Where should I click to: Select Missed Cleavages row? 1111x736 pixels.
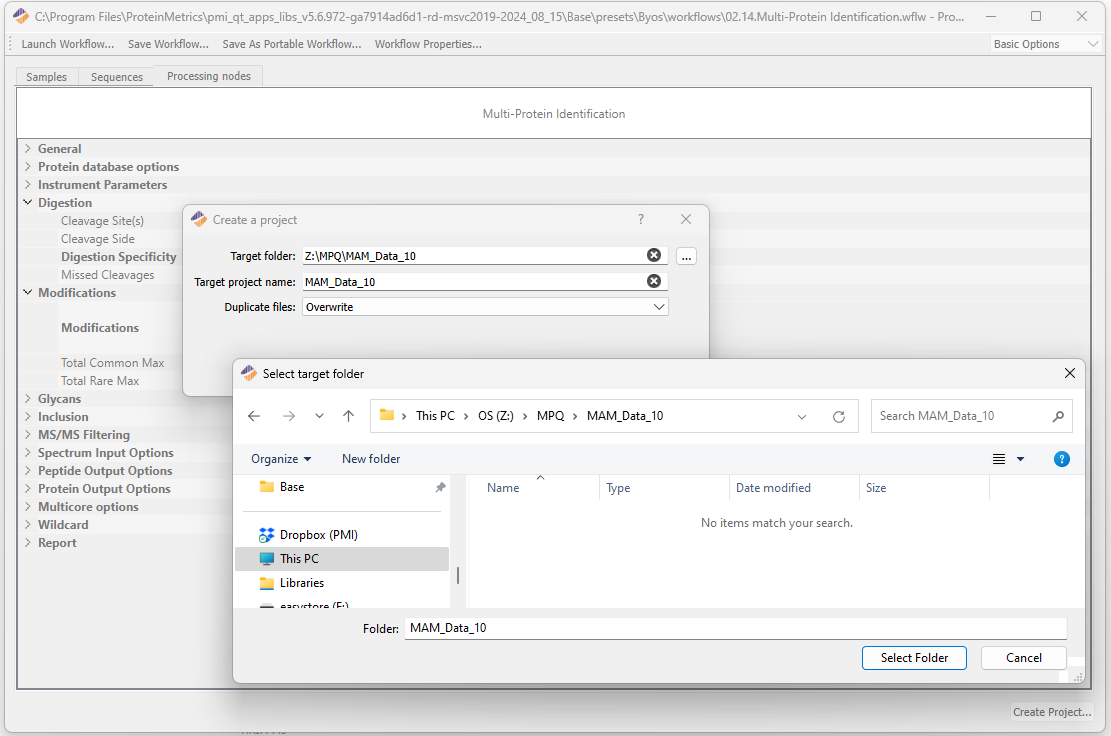tap(107, 275)
